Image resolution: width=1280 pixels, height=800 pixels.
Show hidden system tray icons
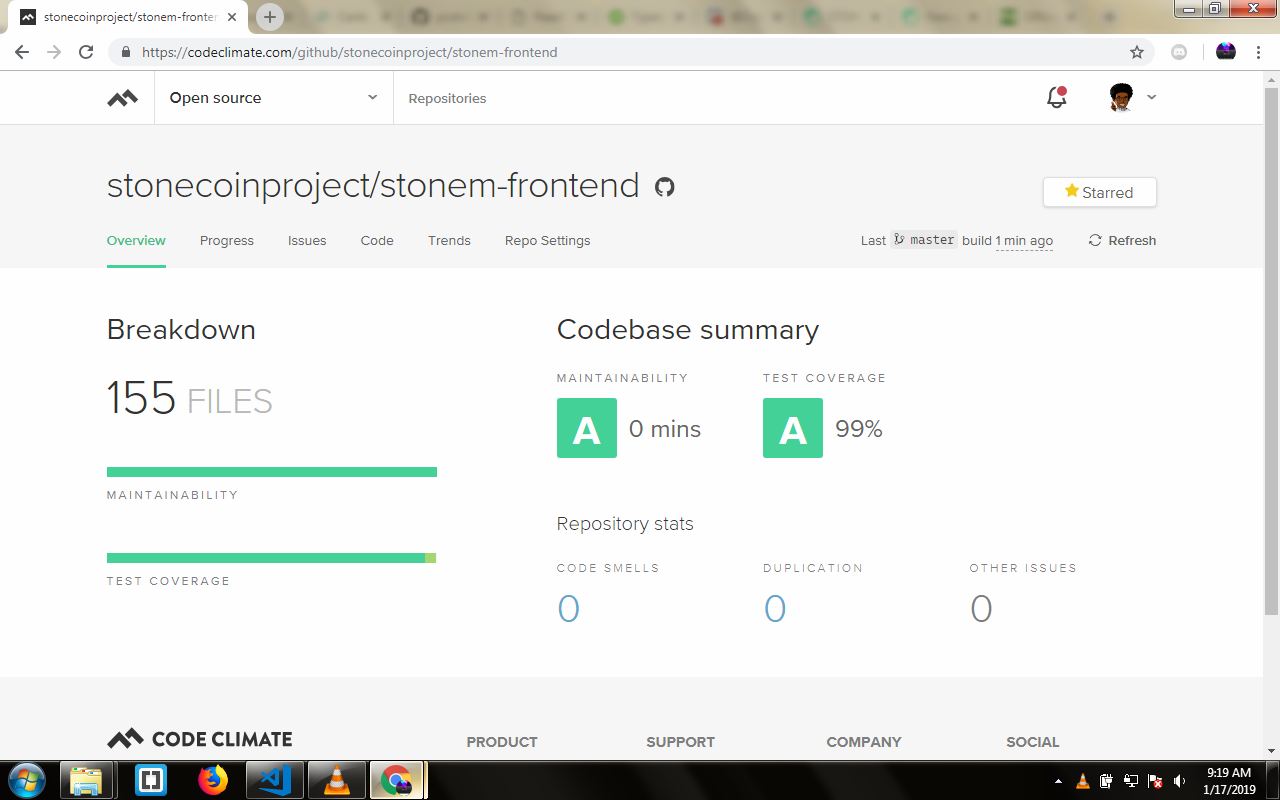(x=1059, y=781)
